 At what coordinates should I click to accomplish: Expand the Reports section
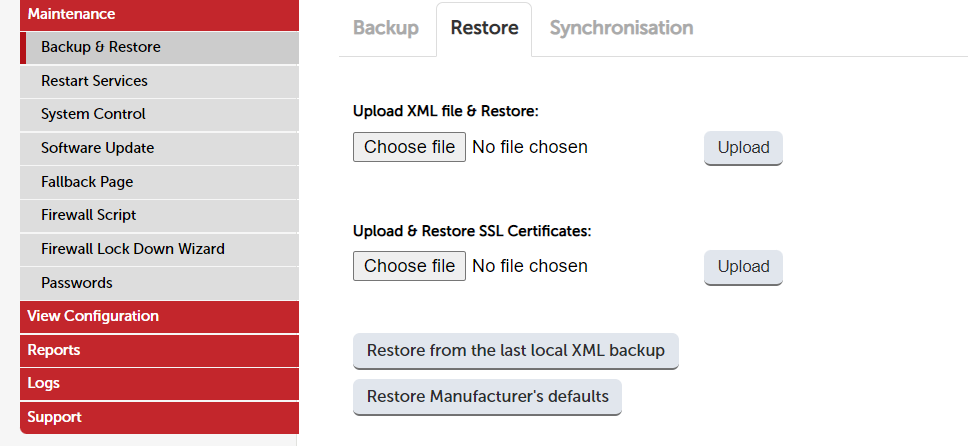pos(159,351)
